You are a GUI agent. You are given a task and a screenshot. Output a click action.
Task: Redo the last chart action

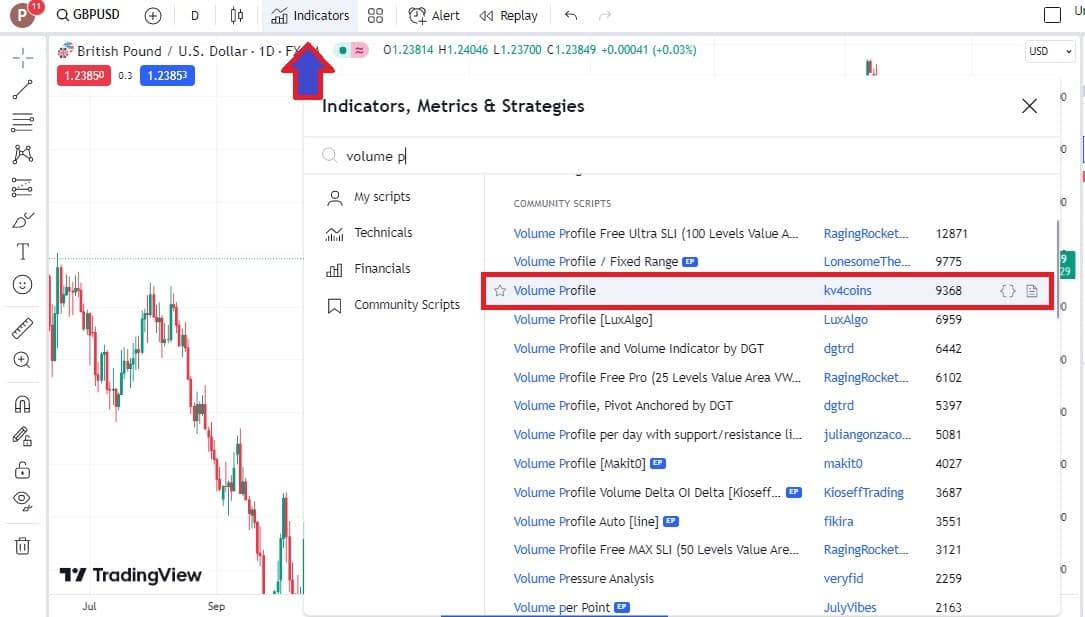[605, 15]
